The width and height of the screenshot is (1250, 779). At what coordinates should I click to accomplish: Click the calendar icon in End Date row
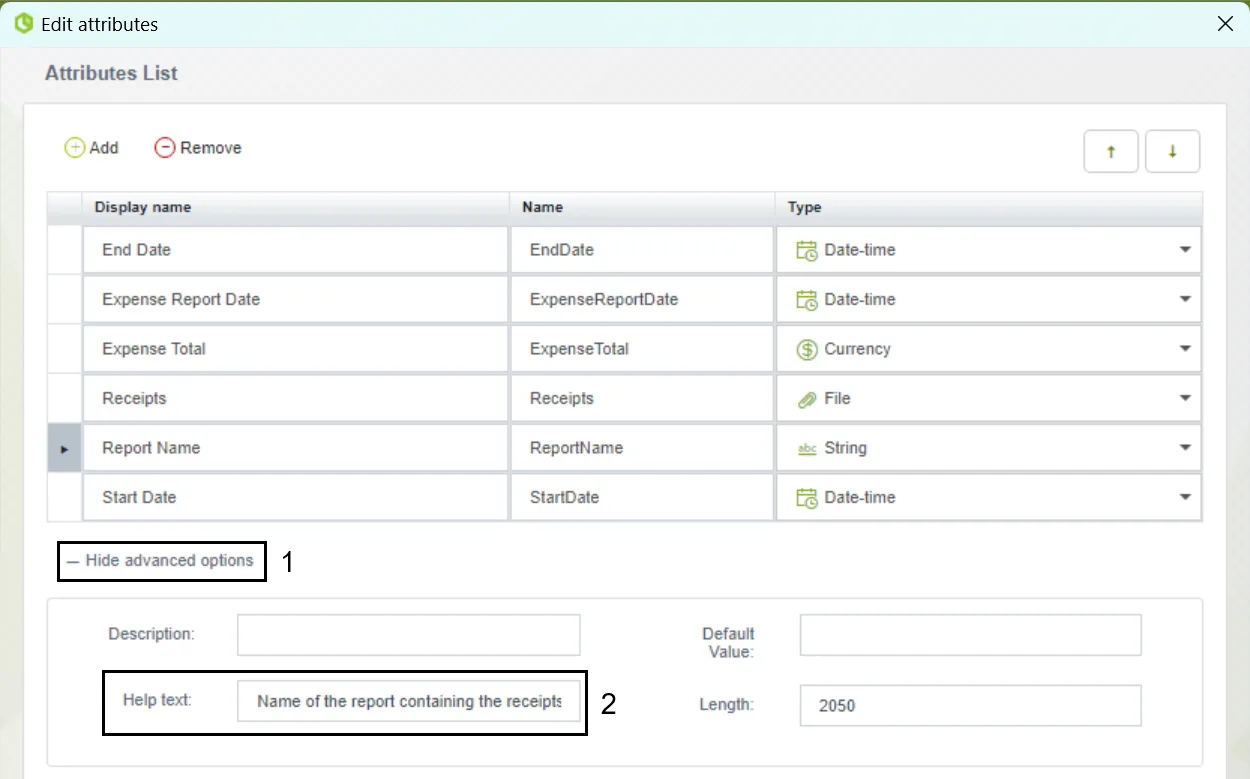pos(807,251)
